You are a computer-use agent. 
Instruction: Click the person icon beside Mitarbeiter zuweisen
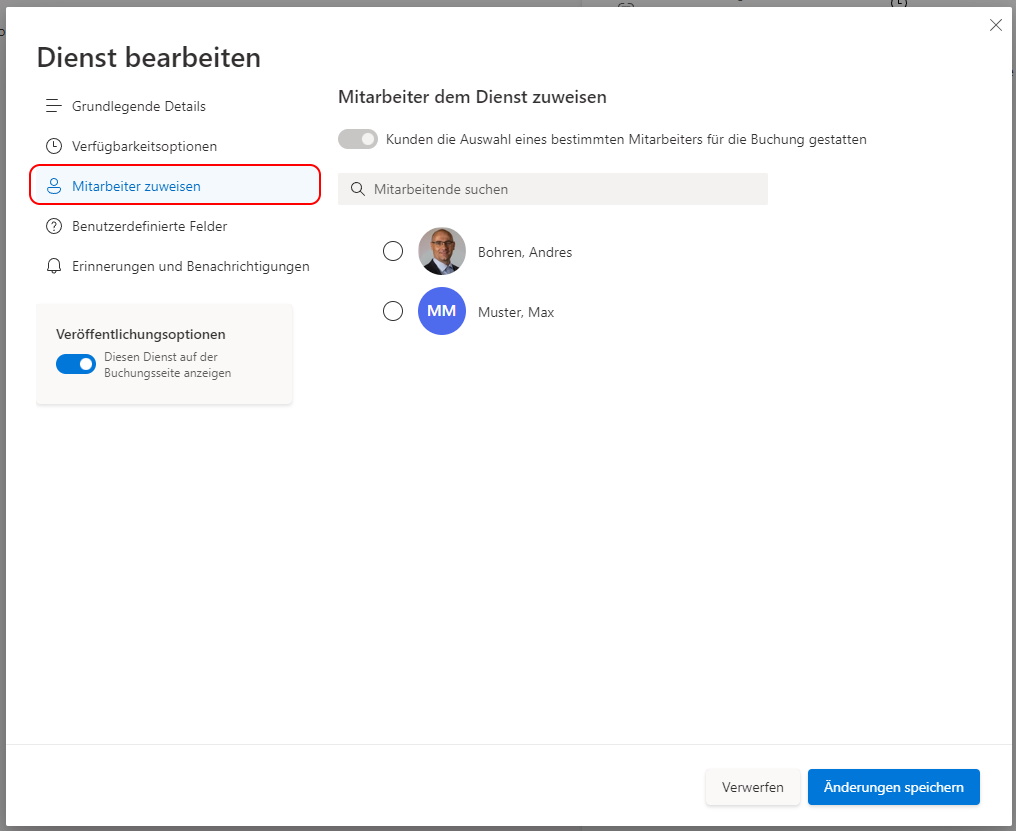tap(54, 186)
